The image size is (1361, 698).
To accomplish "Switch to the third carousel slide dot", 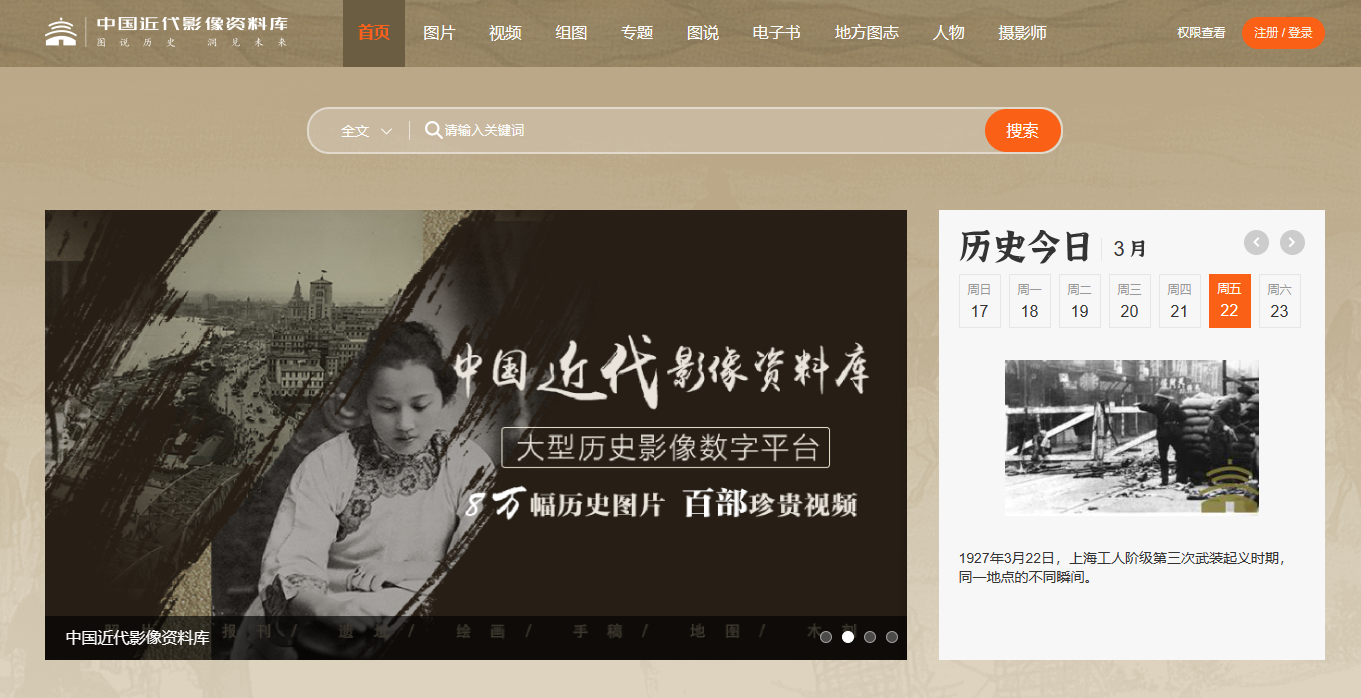I will tap(870, 637).
